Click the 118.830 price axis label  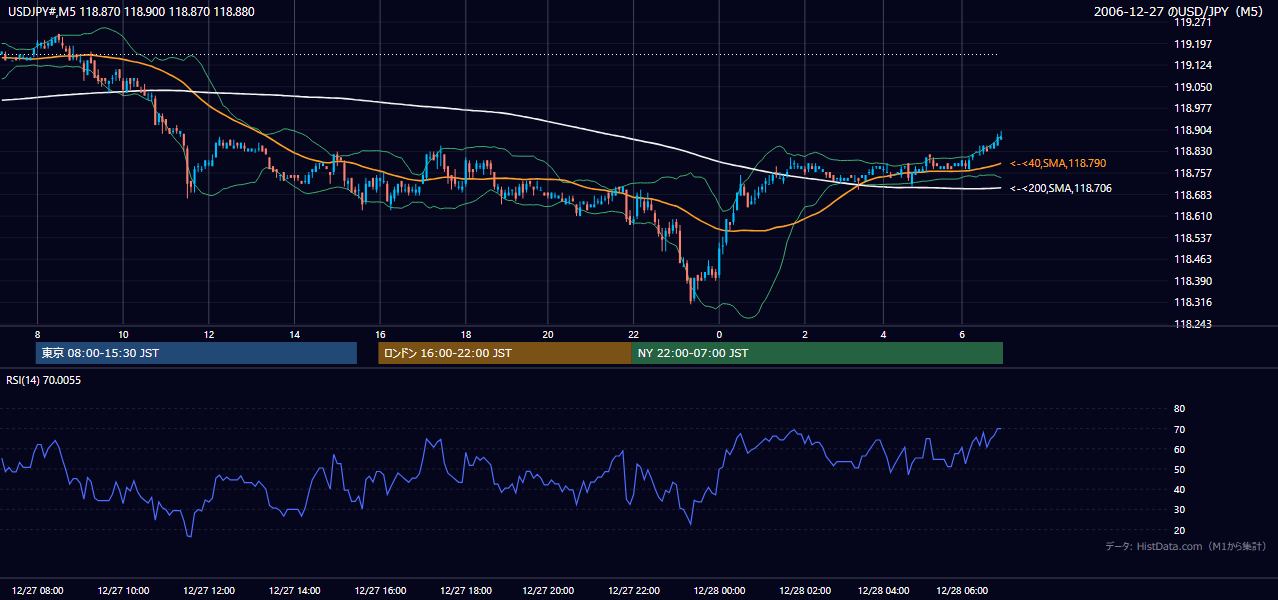pos(1192,152)
